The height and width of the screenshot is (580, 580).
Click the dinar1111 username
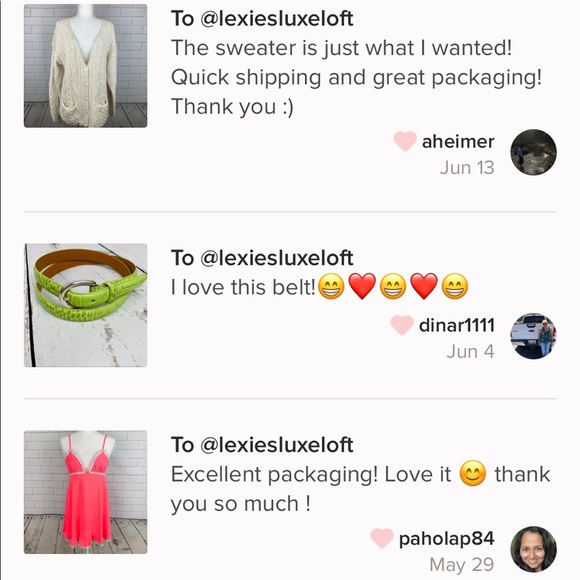[457, 326]
